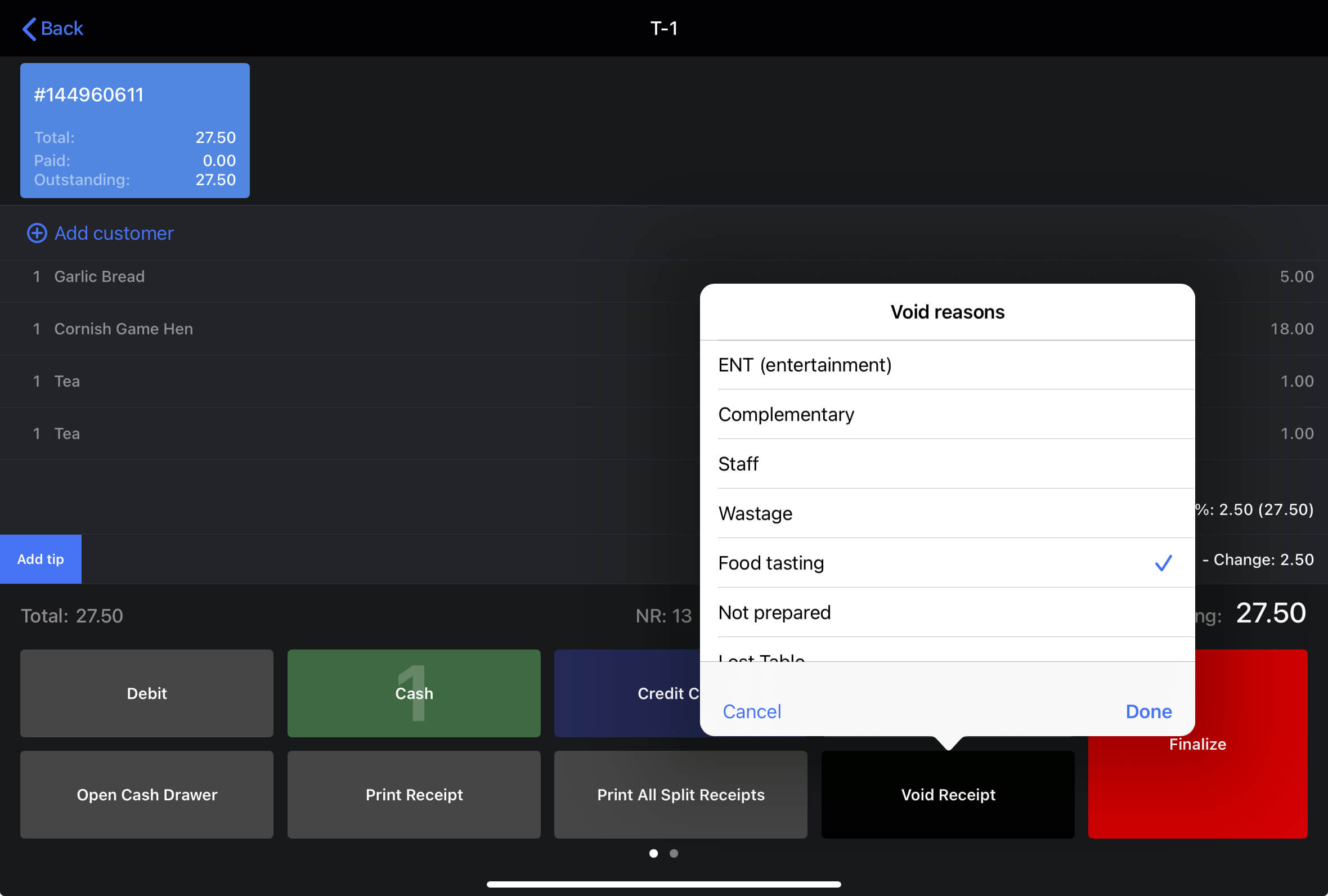Screen dimensions: 1328x896
Task: Click the Add customer plus icon
Action: click(37, 233)
